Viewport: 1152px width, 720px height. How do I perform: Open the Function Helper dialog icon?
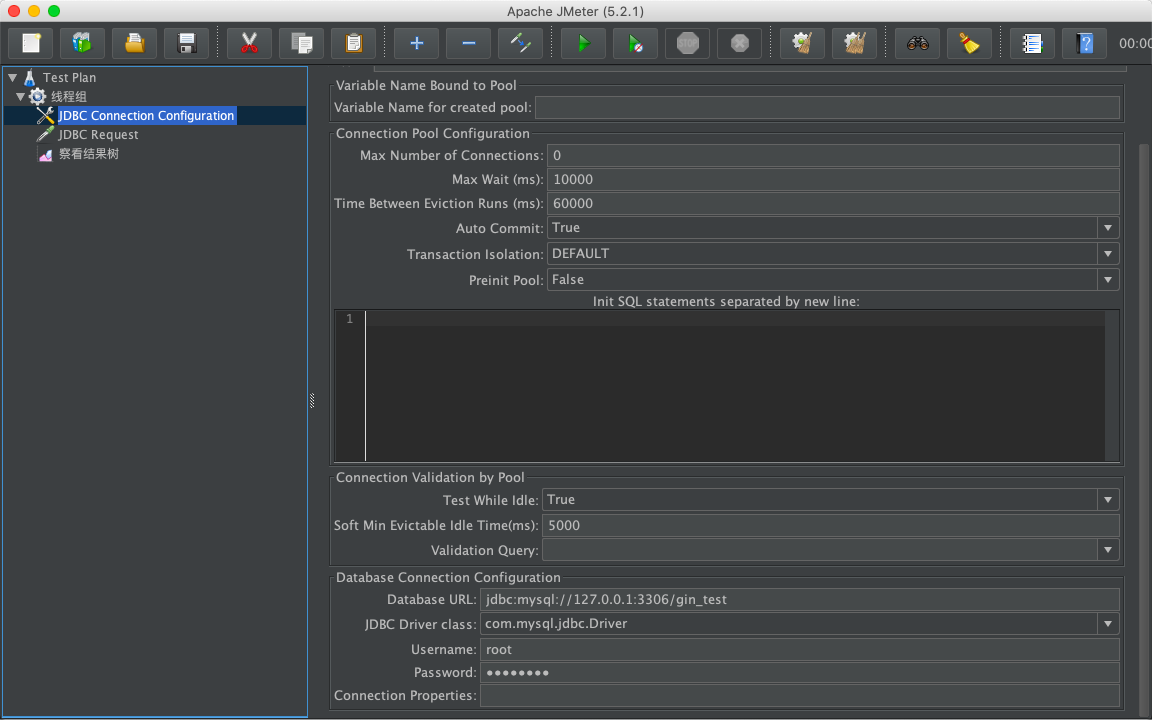(x=1032, y=43)
